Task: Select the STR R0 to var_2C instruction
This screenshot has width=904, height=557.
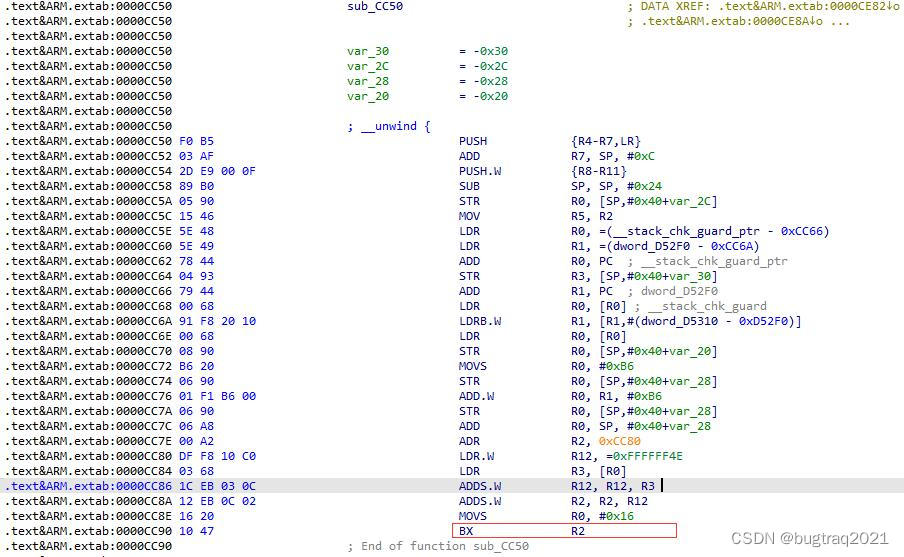Action: (588, 201)
